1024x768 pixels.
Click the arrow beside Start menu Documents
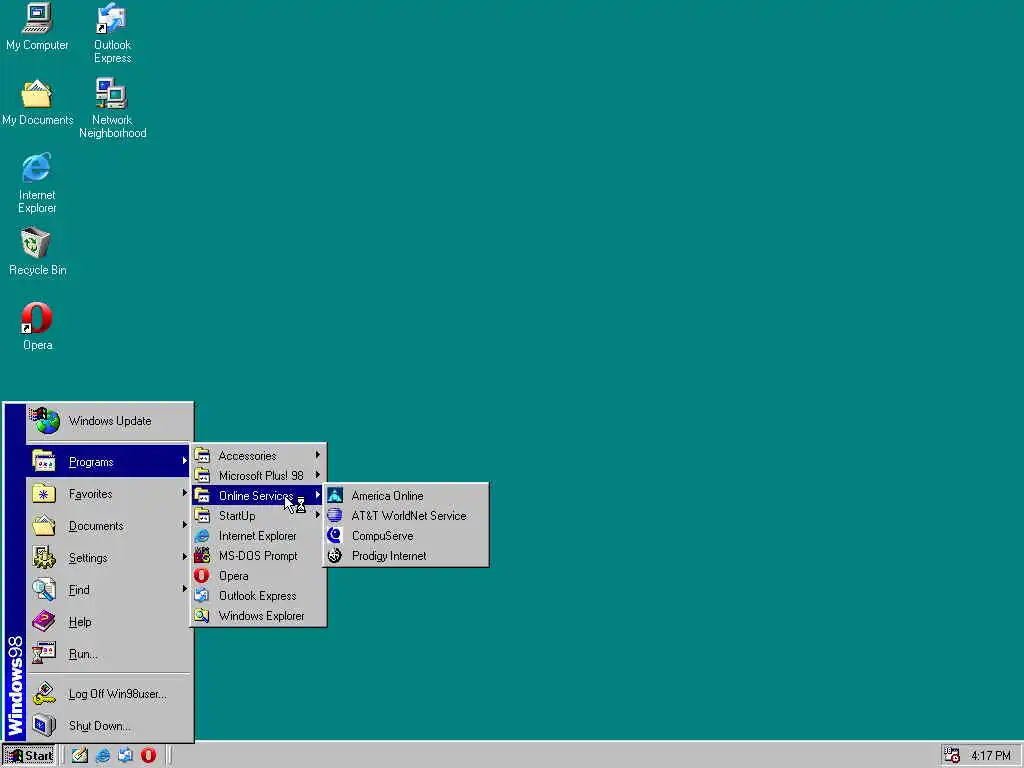pyautogui.click(x=185, y=525)
